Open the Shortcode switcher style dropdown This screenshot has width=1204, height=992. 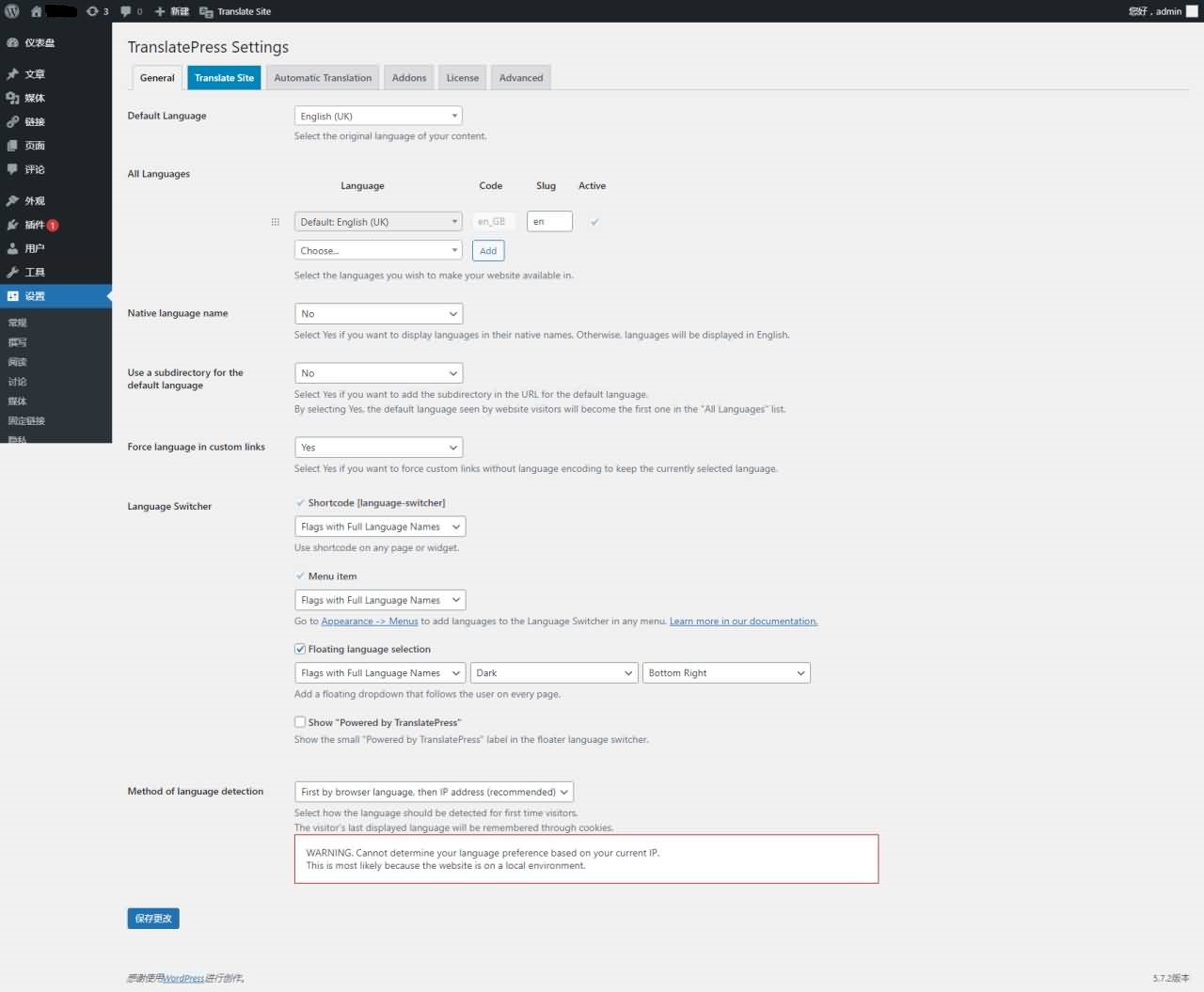(x=380, y=527)
